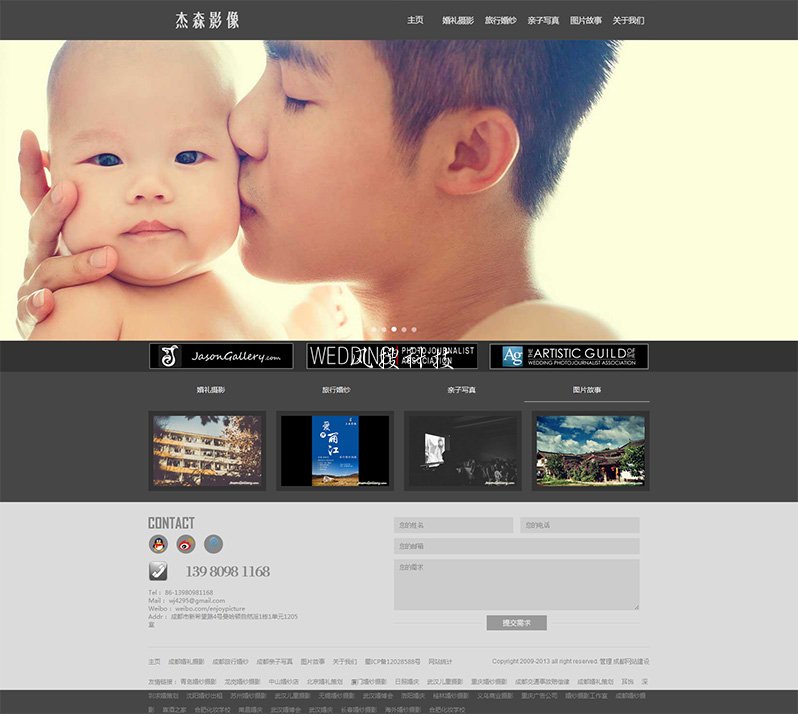Select 关于我们 in the top menu
Image resolution: width=798 pixels, height=714 pixels.
click(628, 20)
